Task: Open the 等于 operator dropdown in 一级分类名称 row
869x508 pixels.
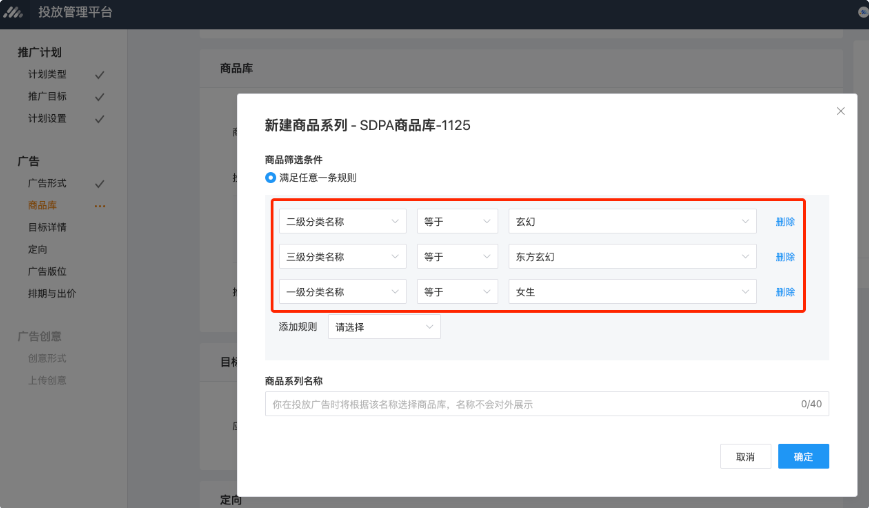Action: 457,292
